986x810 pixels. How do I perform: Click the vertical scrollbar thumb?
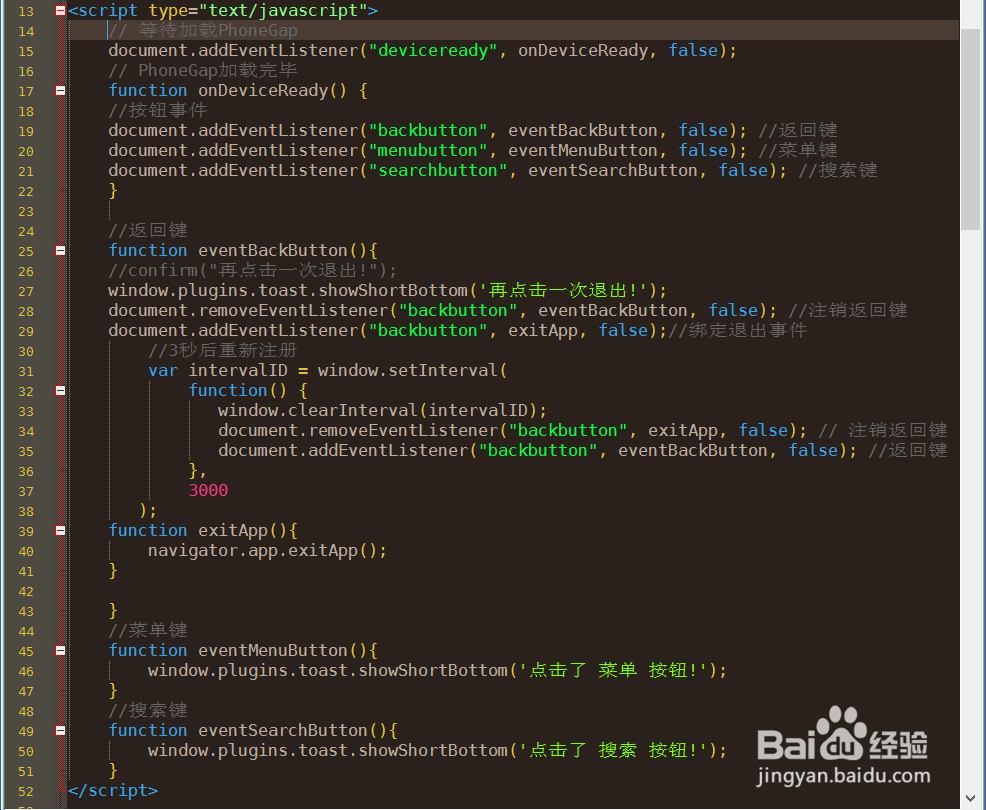970,129
